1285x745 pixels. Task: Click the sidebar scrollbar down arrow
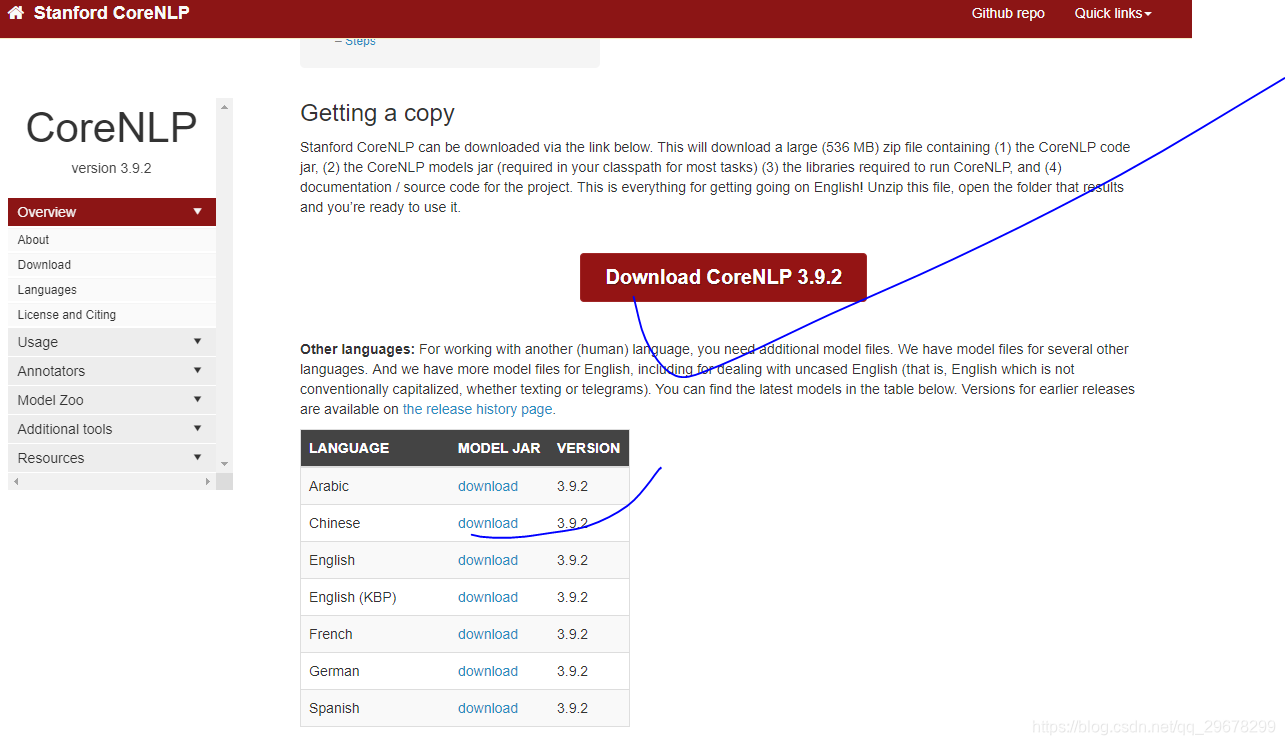pyautogui.click(x=224, y=465)
